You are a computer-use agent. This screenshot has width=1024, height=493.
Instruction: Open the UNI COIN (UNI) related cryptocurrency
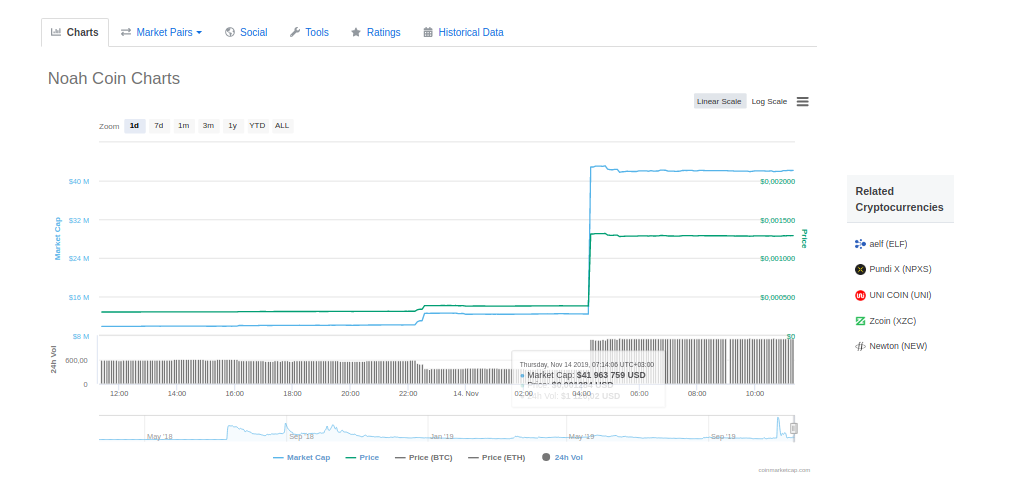901,295
